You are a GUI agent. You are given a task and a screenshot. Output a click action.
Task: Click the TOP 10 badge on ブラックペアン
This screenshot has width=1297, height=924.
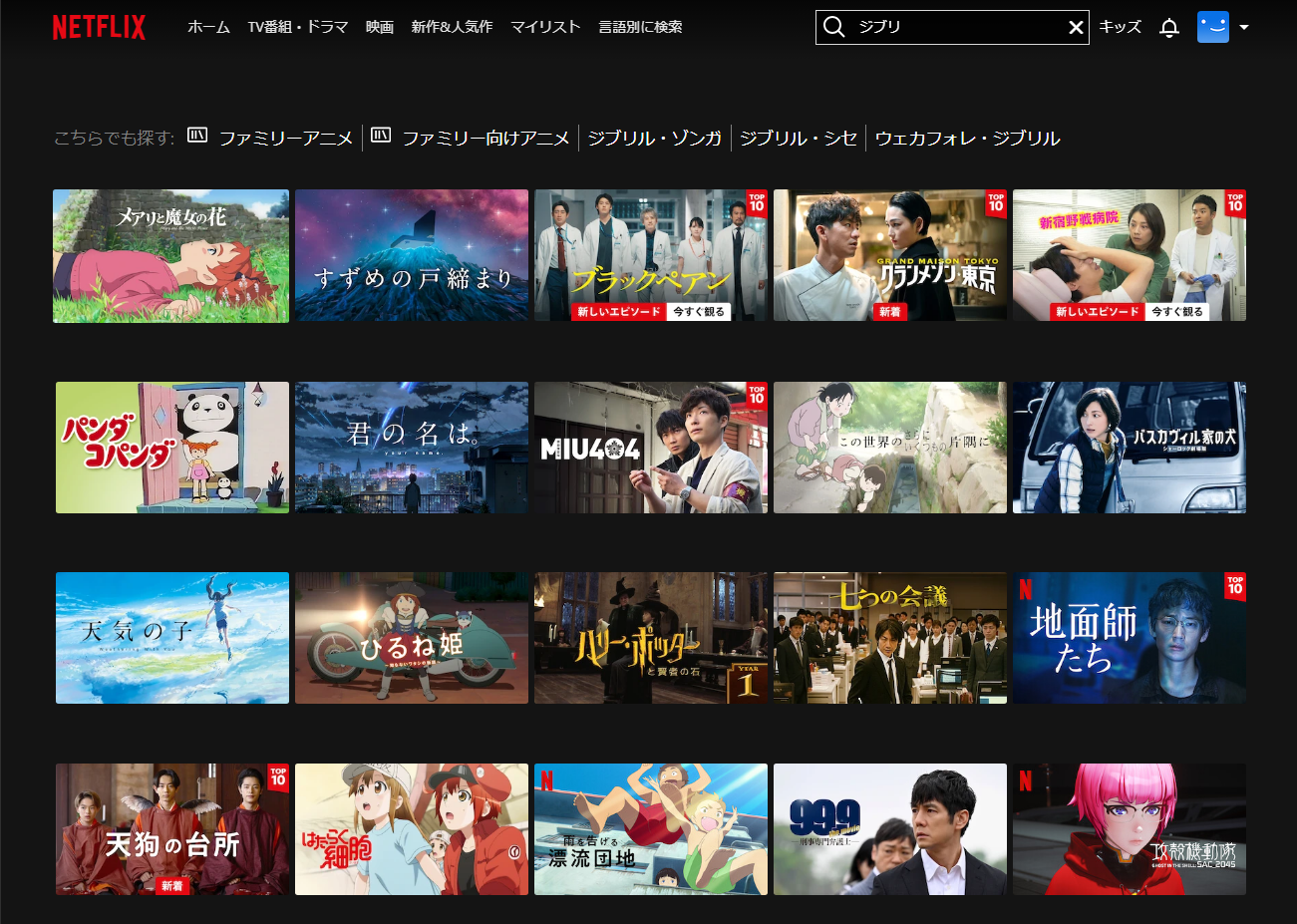pyautogui.click(x=757, y=203)
